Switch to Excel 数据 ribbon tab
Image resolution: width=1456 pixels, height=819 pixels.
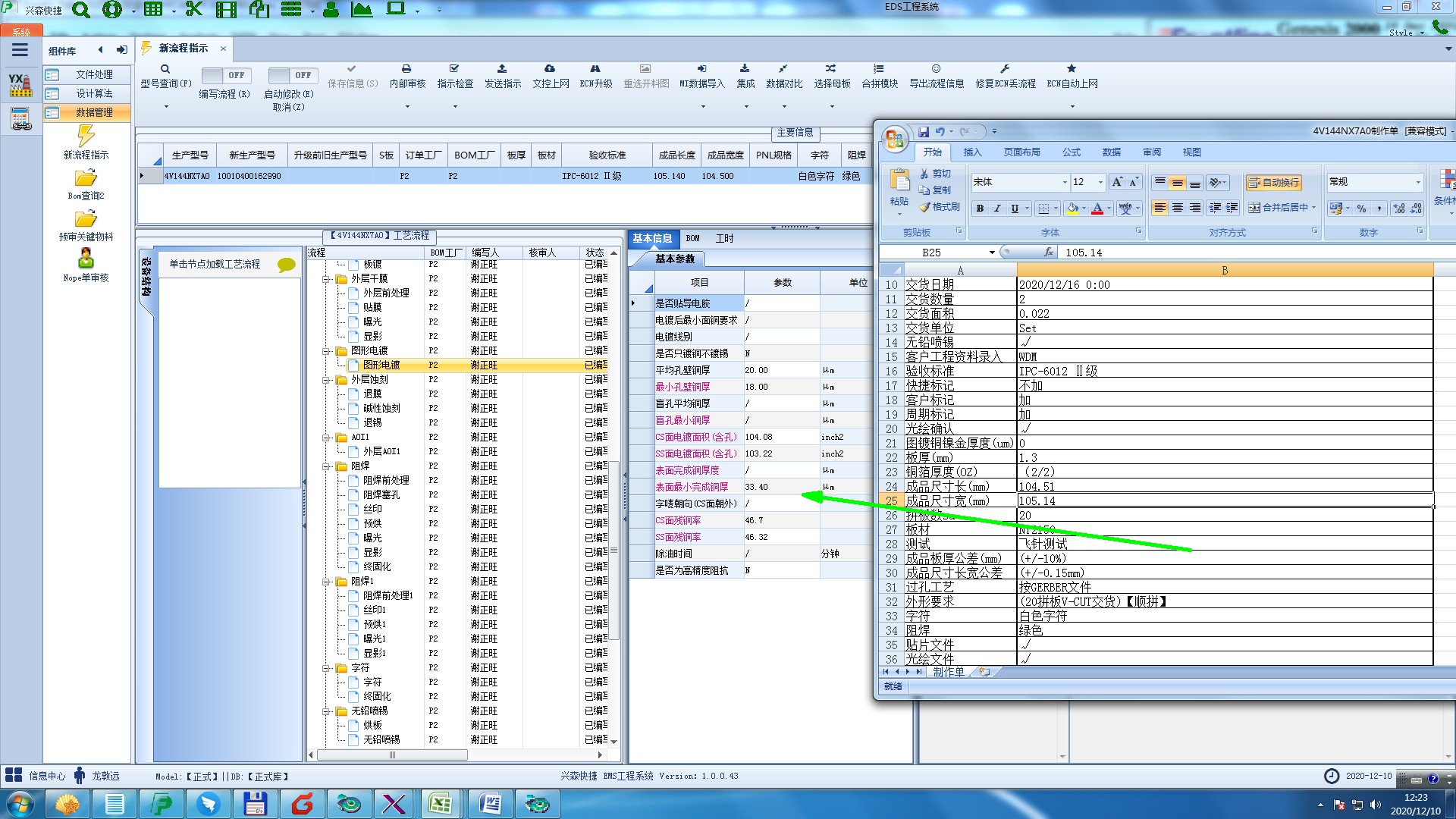tap(1111, 152)
